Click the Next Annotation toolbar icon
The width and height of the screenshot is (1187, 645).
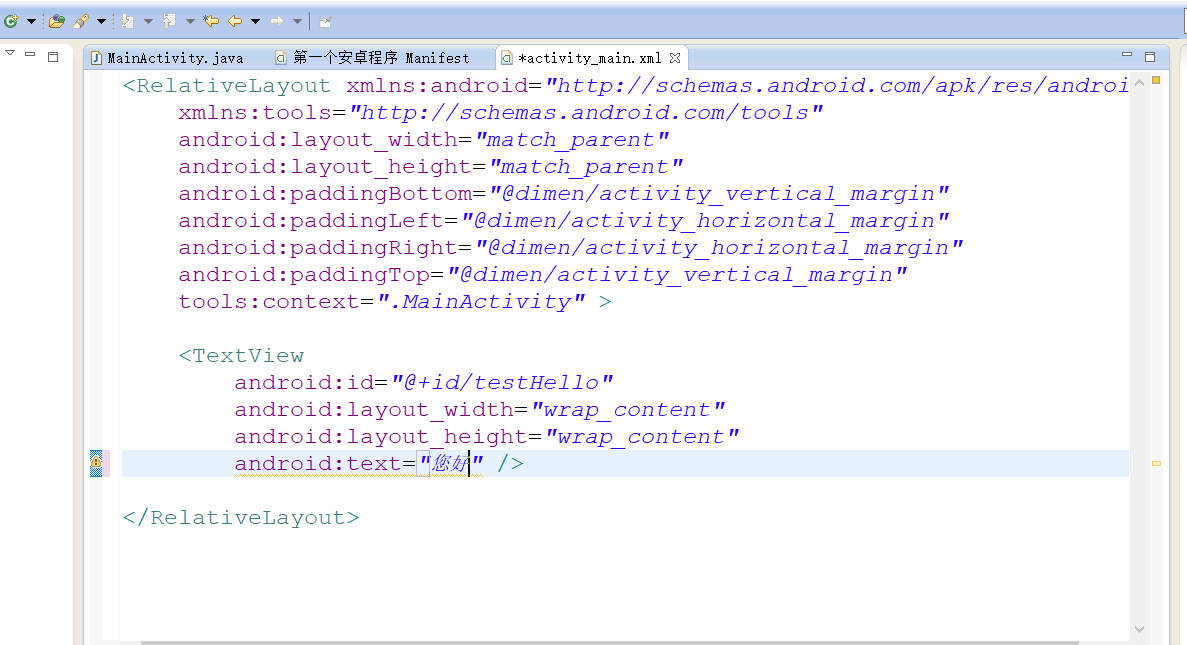point(128,21)
